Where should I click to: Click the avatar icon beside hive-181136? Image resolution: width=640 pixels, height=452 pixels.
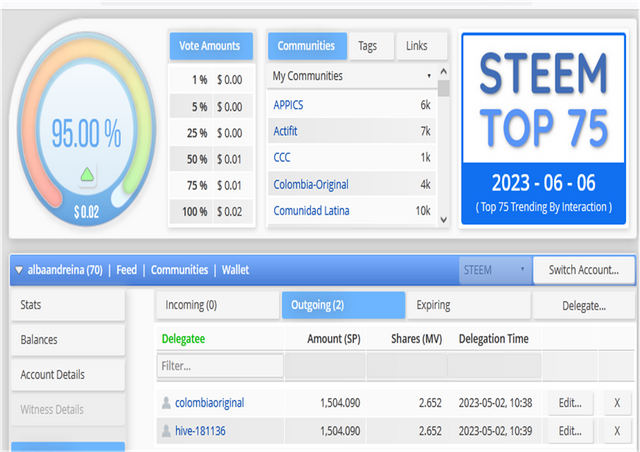point(166,431)
